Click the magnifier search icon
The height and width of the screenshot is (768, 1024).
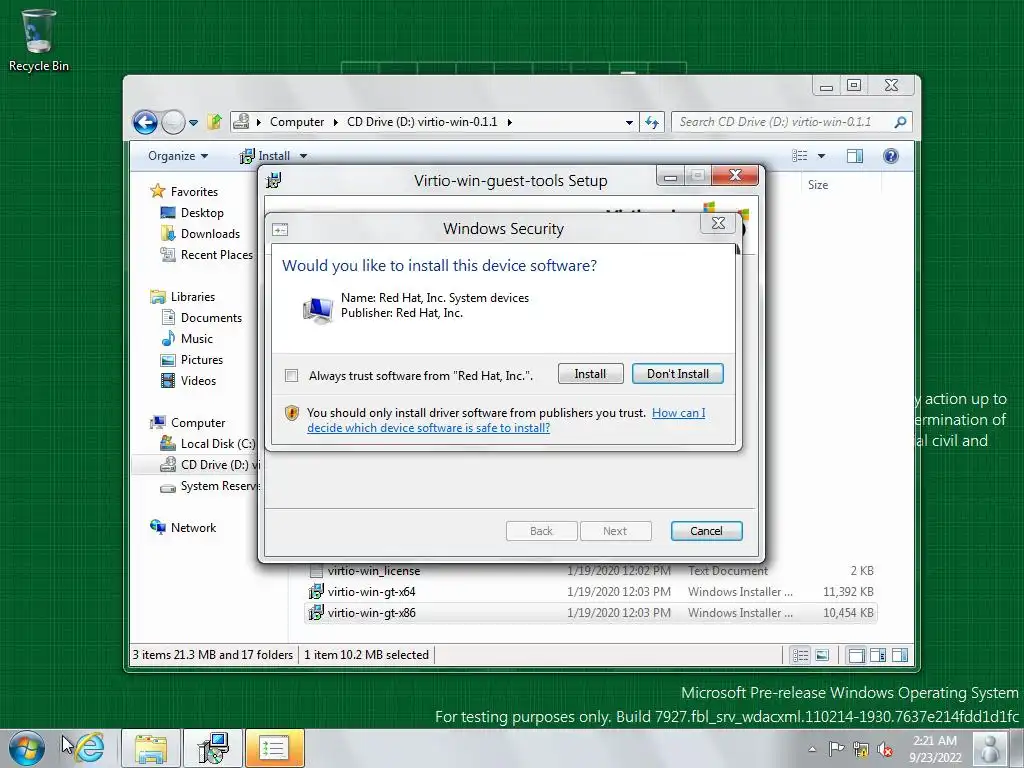[x=901, y=122]
